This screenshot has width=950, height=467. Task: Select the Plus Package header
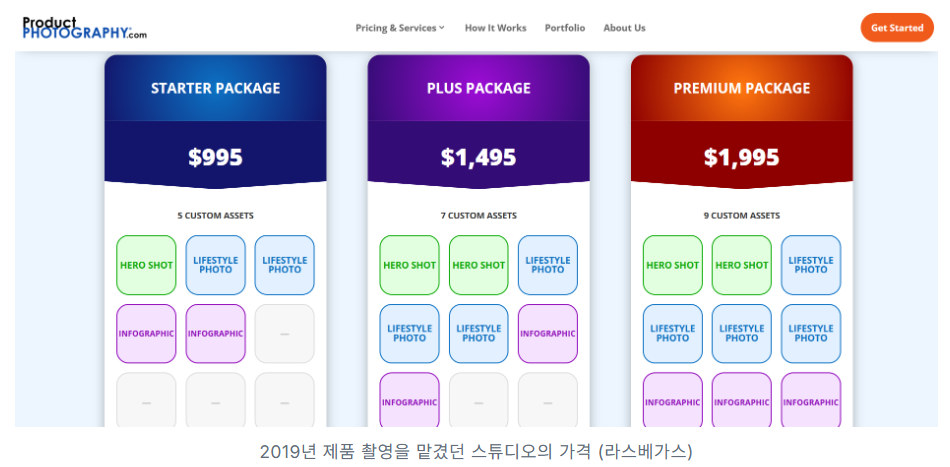coord(479,88)
